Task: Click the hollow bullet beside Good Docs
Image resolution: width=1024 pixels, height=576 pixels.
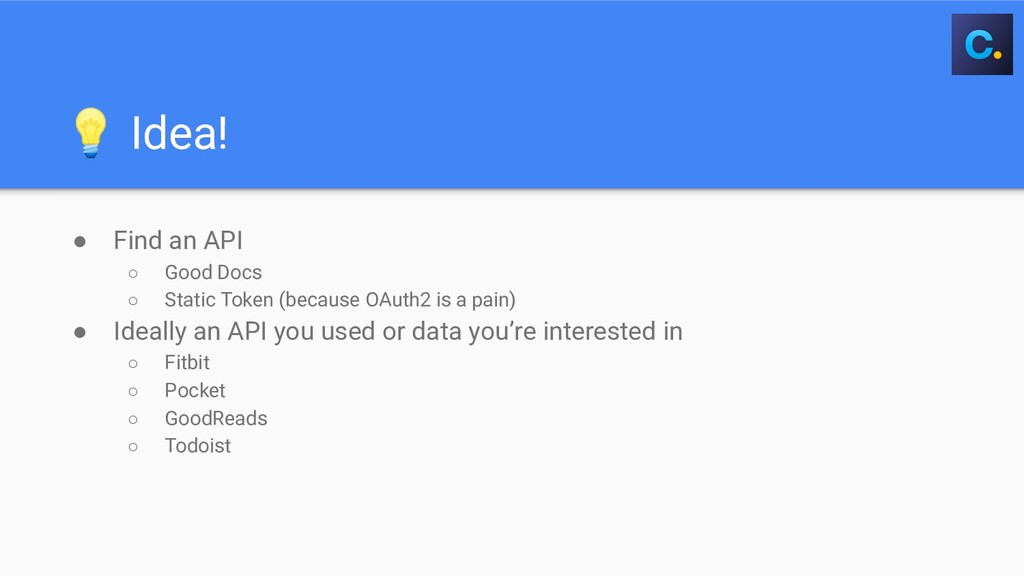Action: (133, 274)
